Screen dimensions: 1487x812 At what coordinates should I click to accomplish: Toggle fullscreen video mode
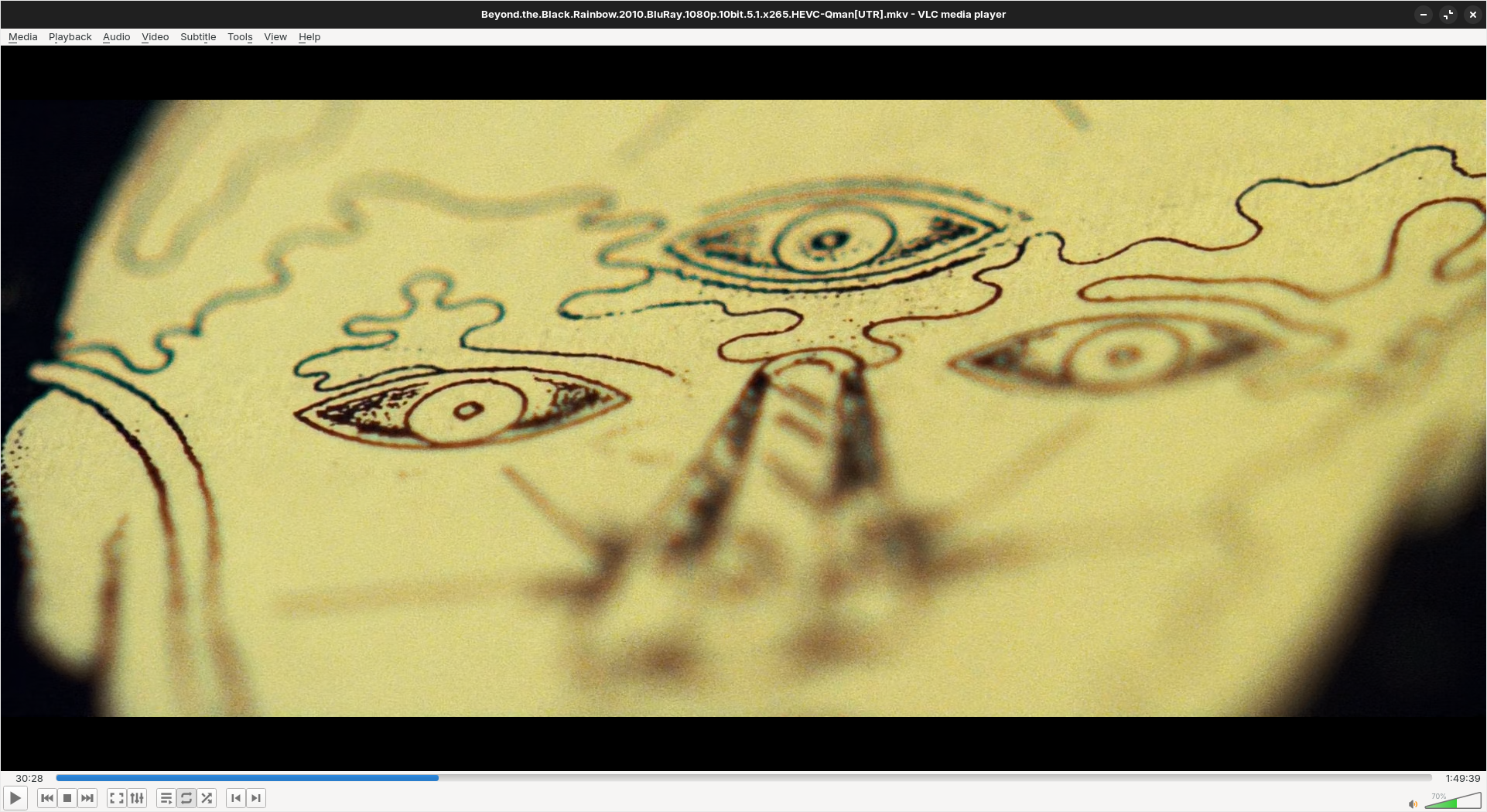point(117,798)
